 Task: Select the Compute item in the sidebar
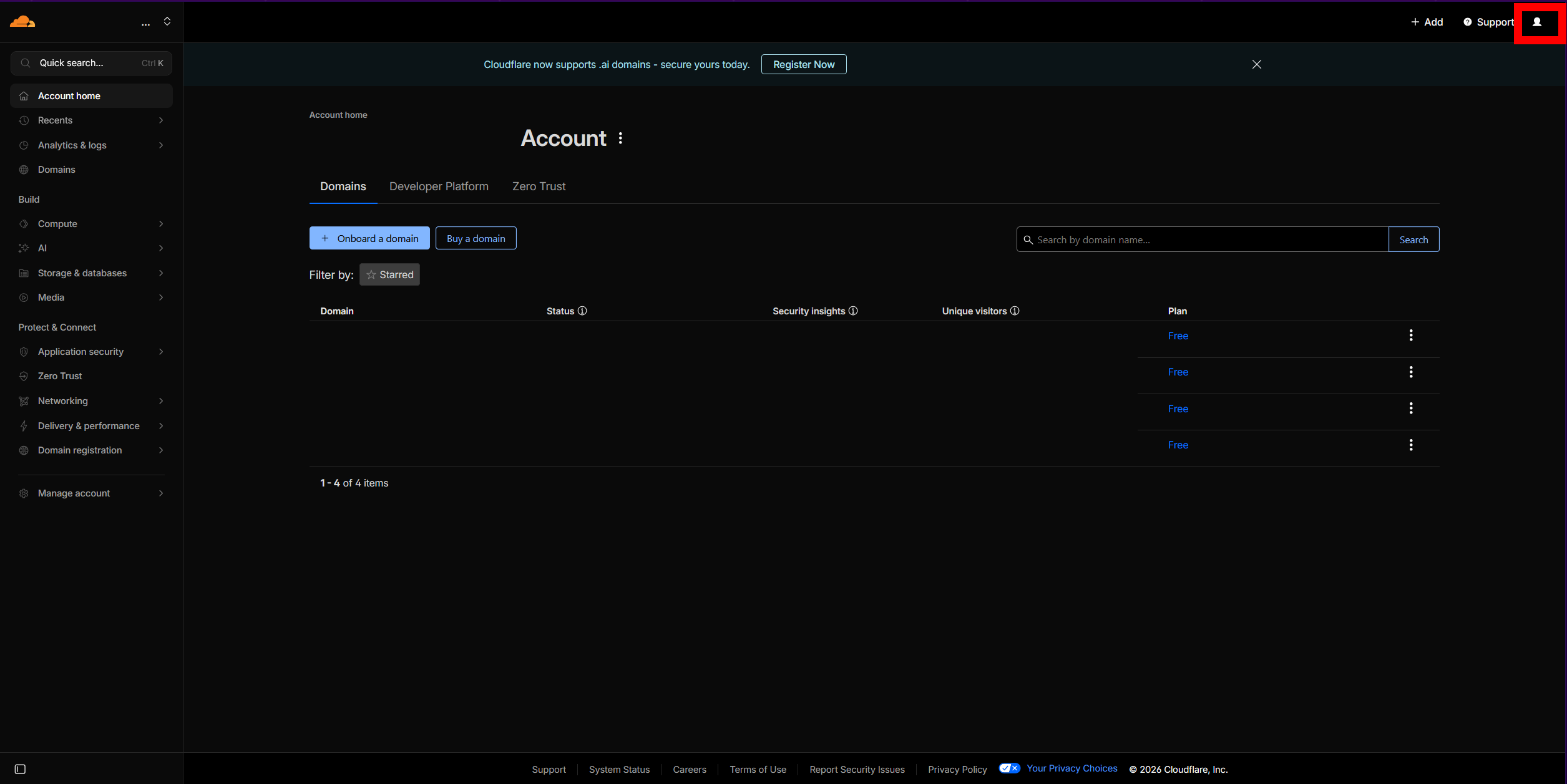click(57, 223)
